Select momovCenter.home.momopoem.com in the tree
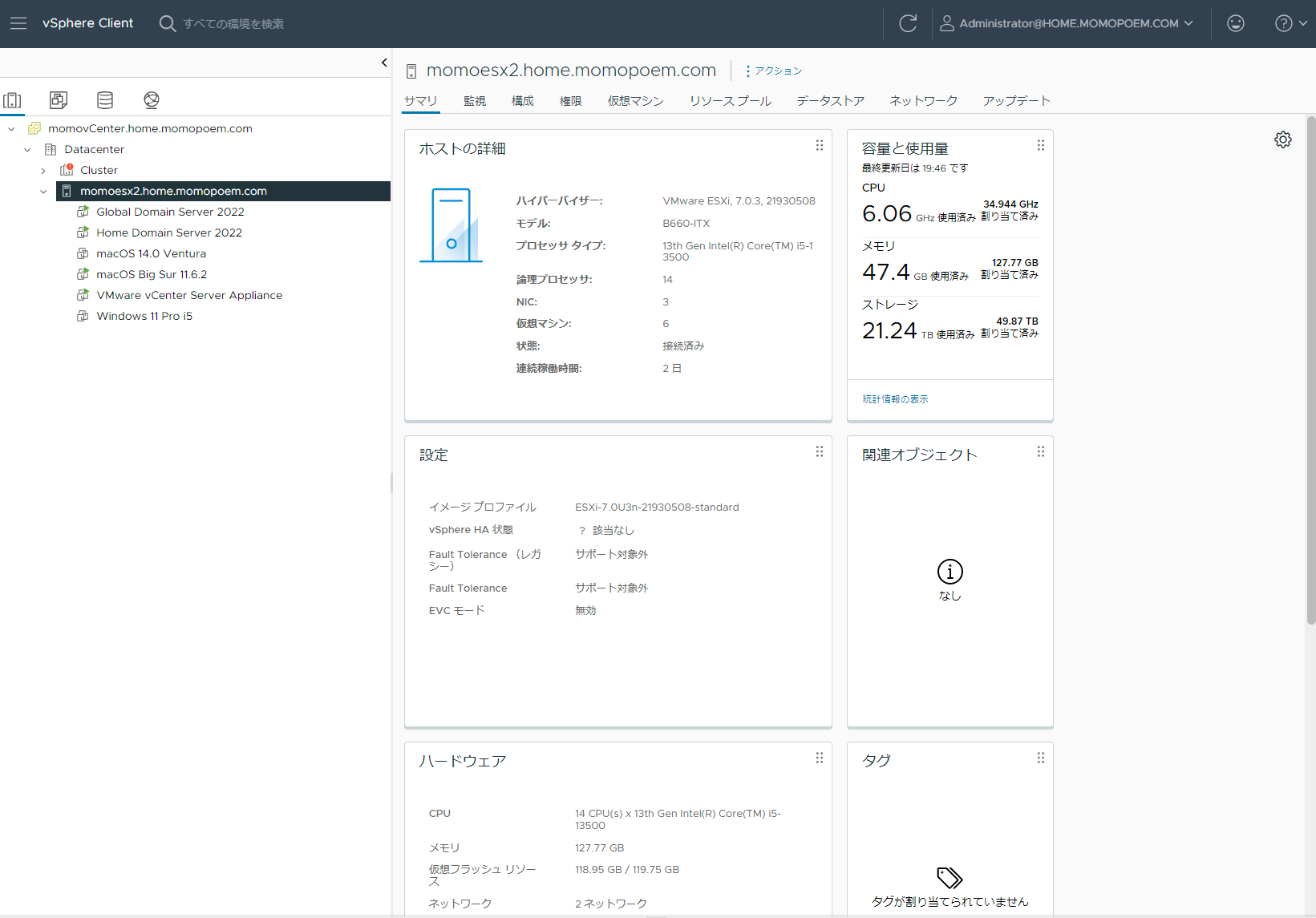 (150, 128)
